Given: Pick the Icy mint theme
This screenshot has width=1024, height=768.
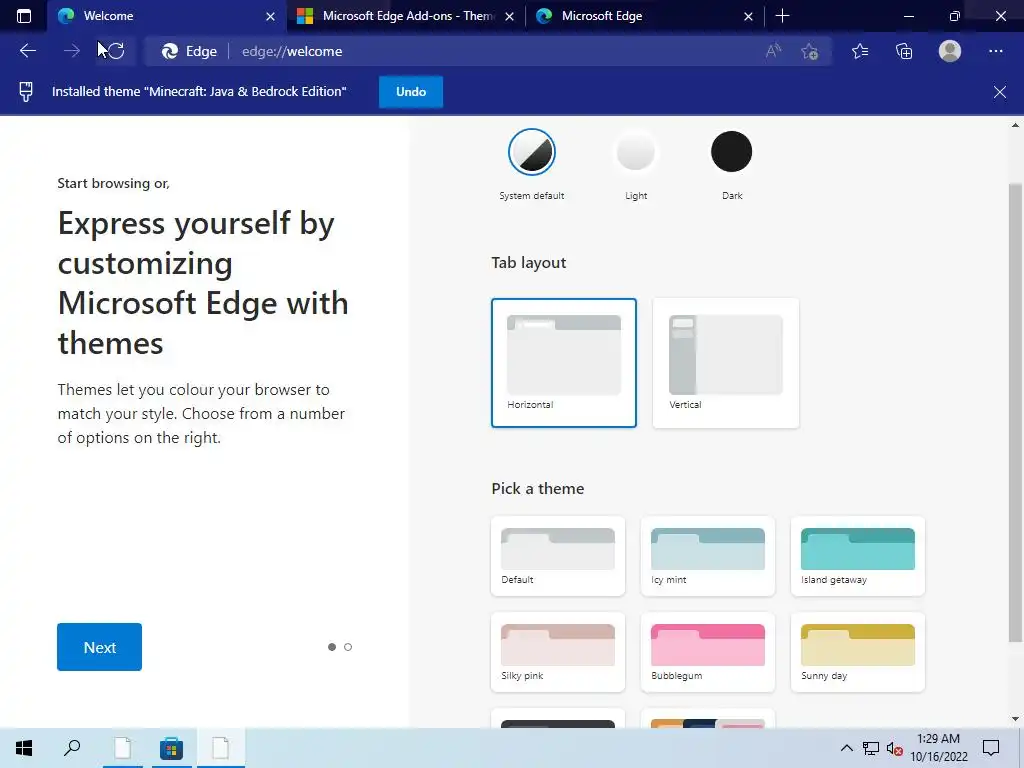Looking at the screenshot, I should 708,556.
